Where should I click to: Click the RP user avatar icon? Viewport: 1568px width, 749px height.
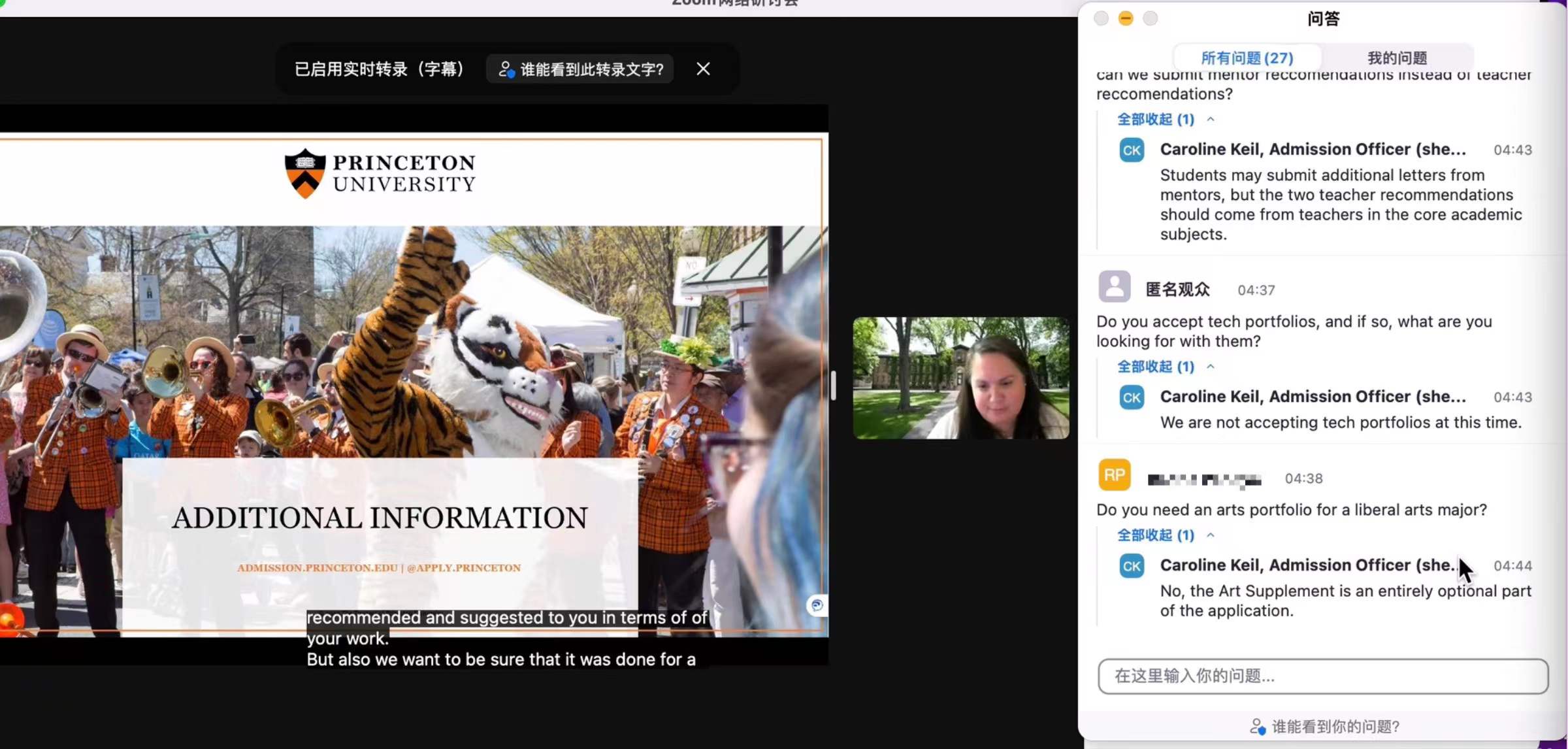pos(1114,475)
